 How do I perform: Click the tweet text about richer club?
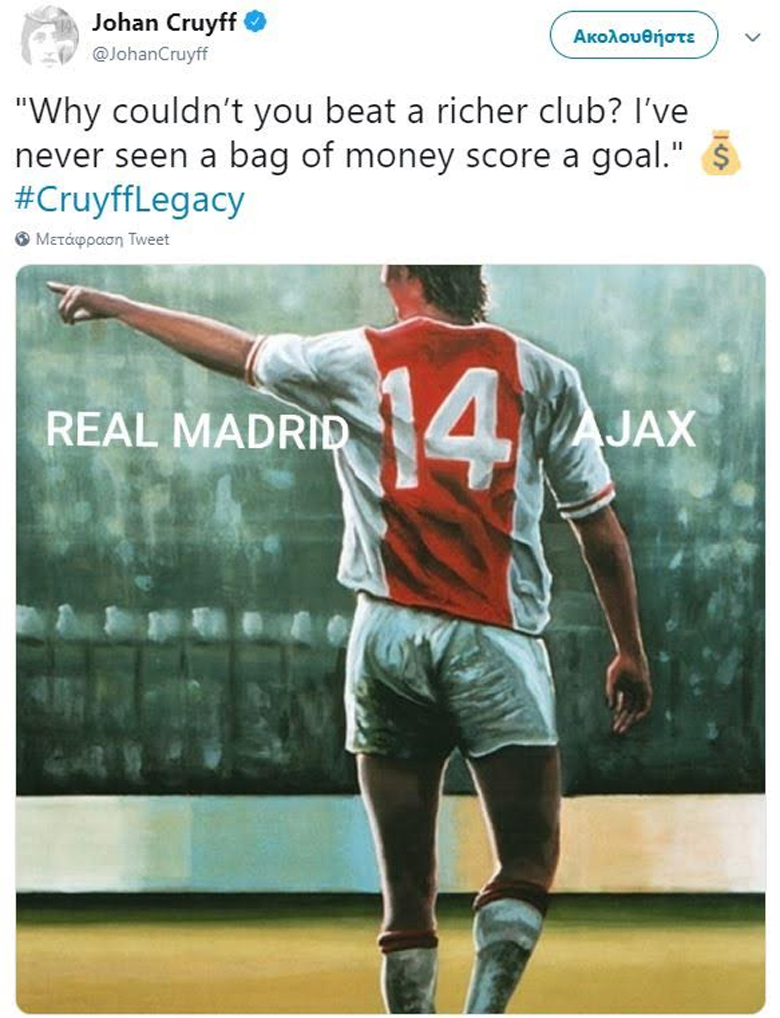coord(351,133)
